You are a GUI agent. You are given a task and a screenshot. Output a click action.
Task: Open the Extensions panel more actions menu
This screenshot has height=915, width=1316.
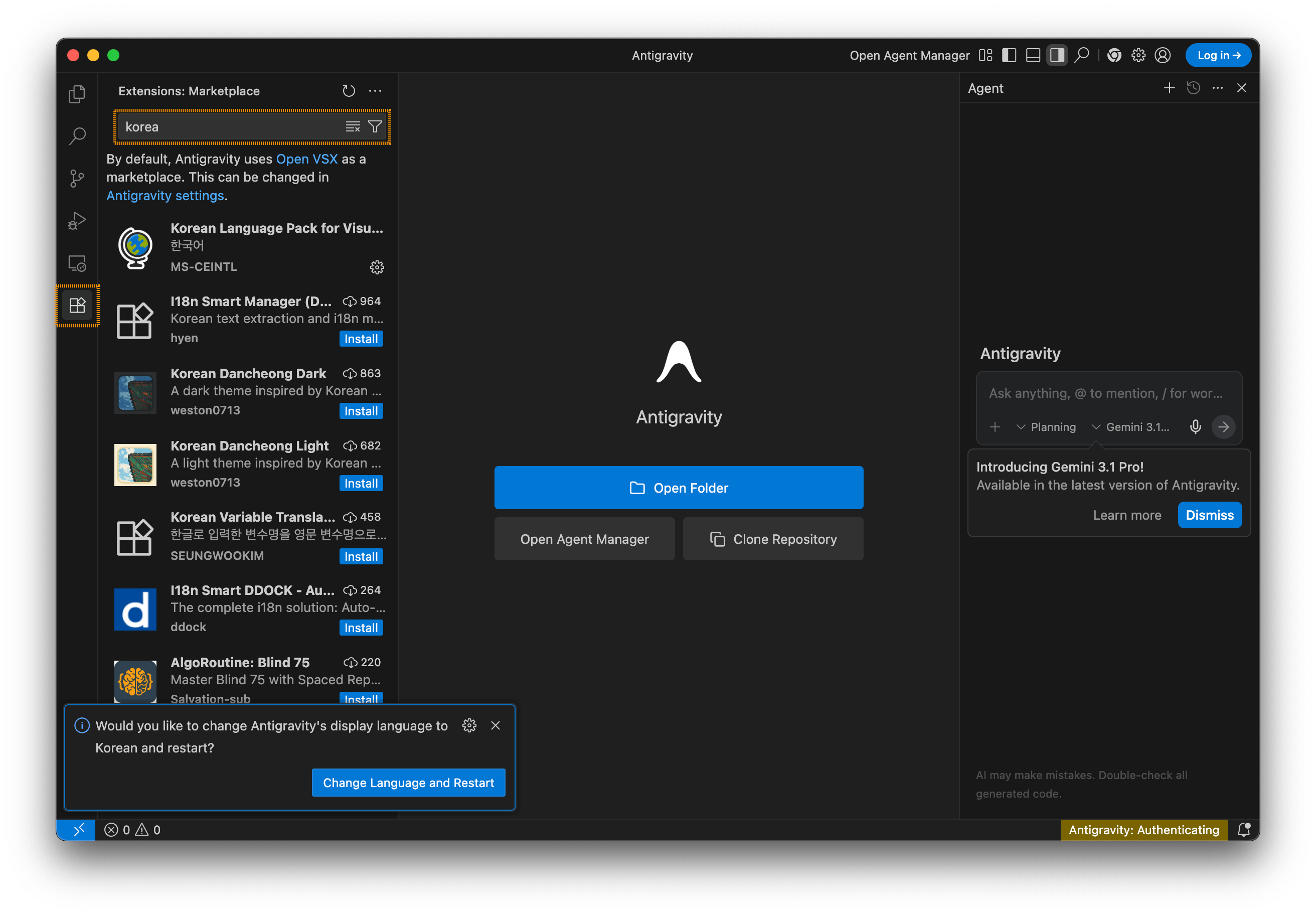coord(375,91)
